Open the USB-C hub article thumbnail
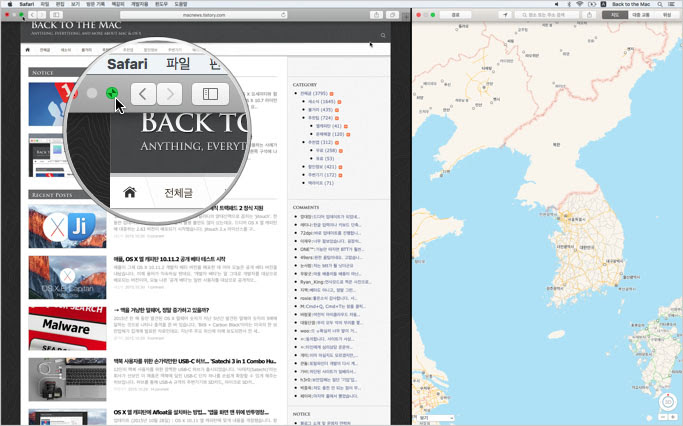Screen dimensions: 683x426 68,379
